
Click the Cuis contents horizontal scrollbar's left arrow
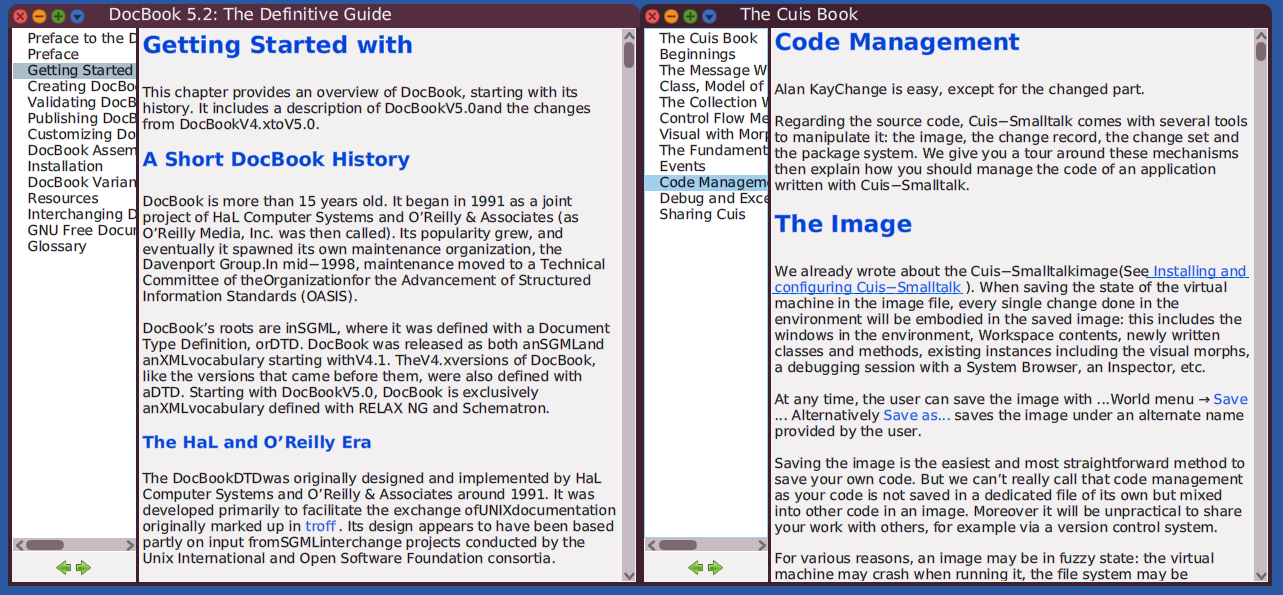coord(650,545)
